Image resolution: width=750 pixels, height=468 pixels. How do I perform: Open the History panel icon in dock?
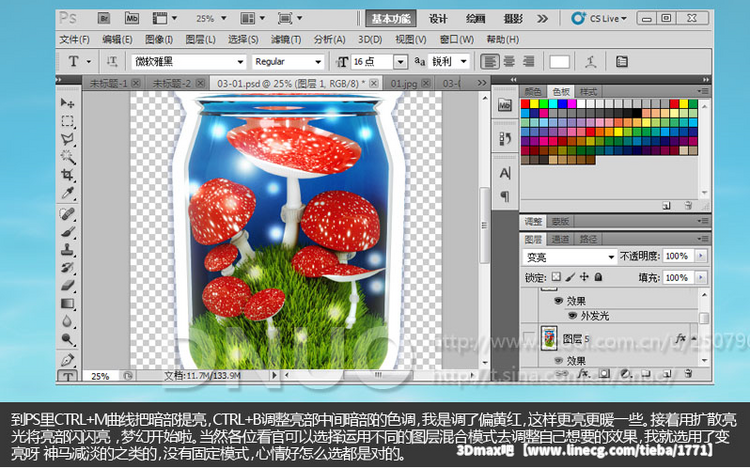[x=505, y=139]
